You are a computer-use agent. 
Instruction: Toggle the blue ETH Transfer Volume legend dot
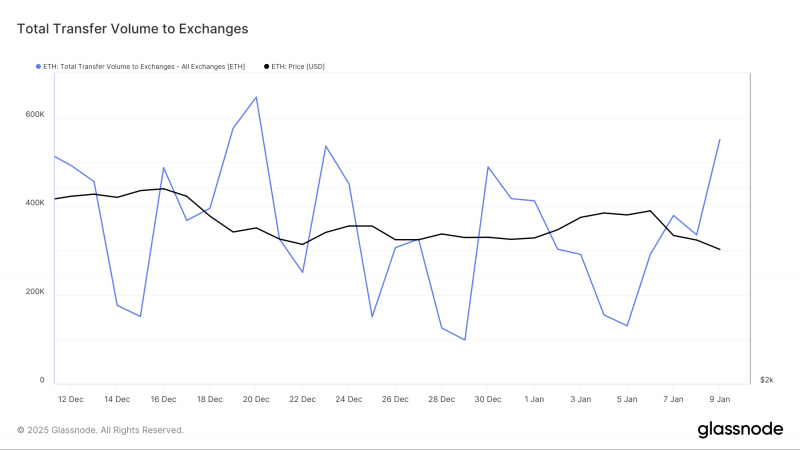click(x=38, y=66)
